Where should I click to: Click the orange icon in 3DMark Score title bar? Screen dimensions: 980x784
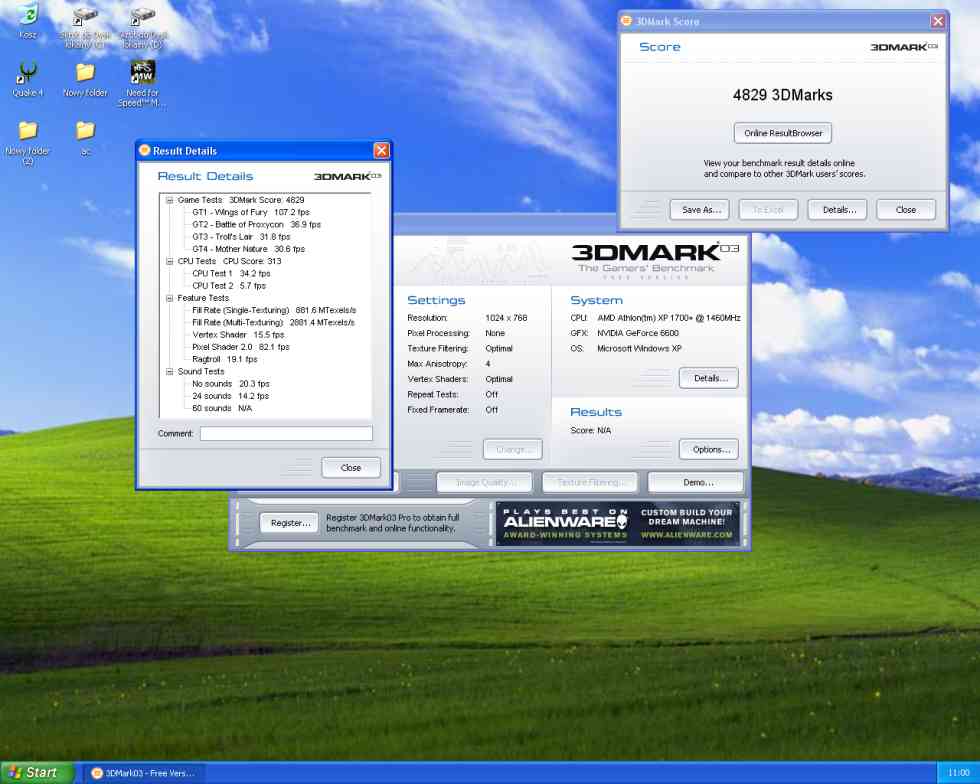[626, 21]
